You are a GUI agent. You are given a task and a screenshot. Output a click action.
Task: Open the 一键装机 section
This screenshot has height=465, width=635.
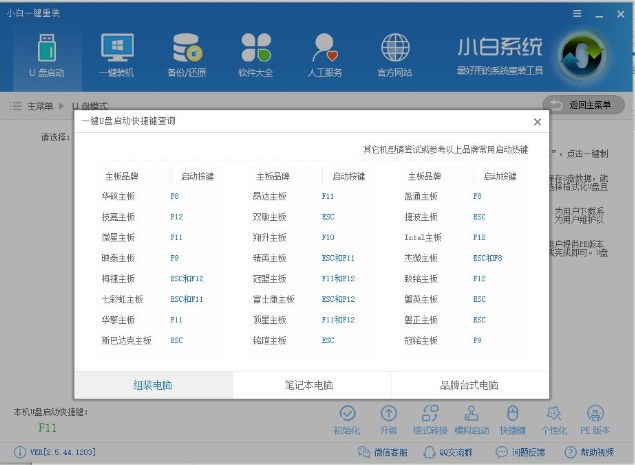coord(117,56)
